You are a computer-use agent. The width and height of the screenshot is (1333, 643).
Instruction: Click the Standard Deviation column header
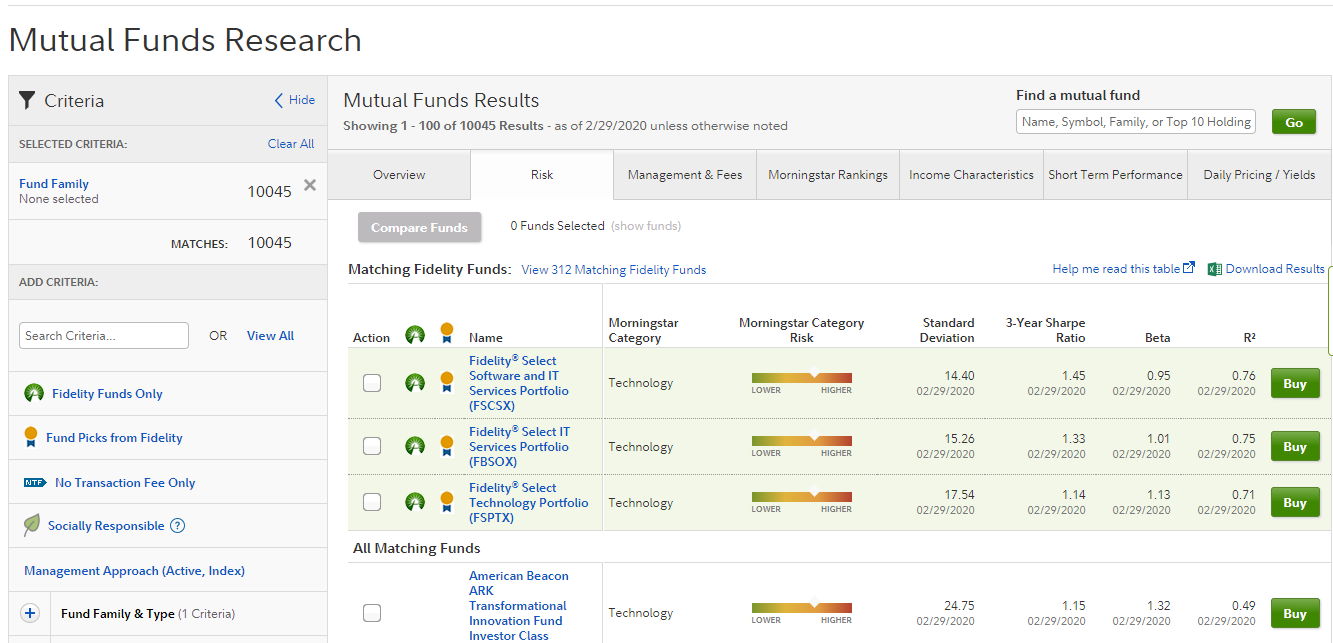point(947,330)
